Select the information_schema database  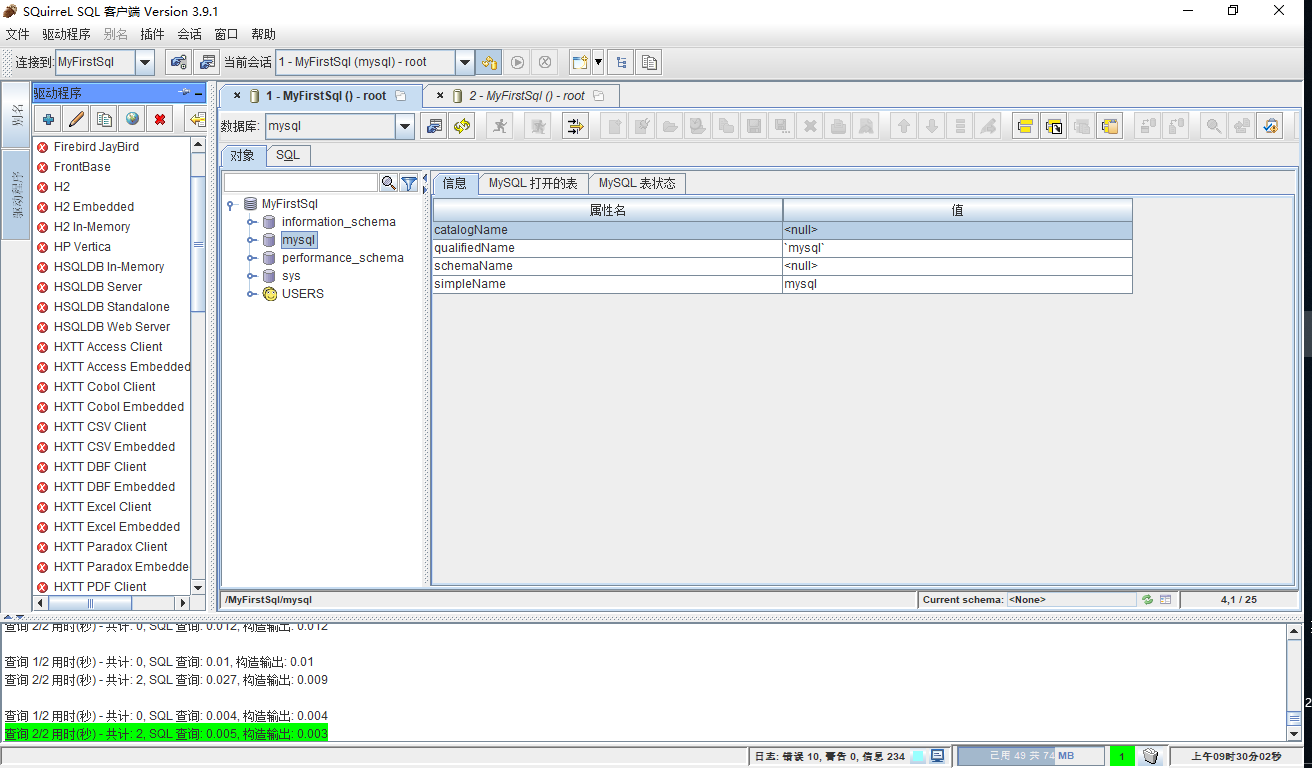(x=338, y=222)
